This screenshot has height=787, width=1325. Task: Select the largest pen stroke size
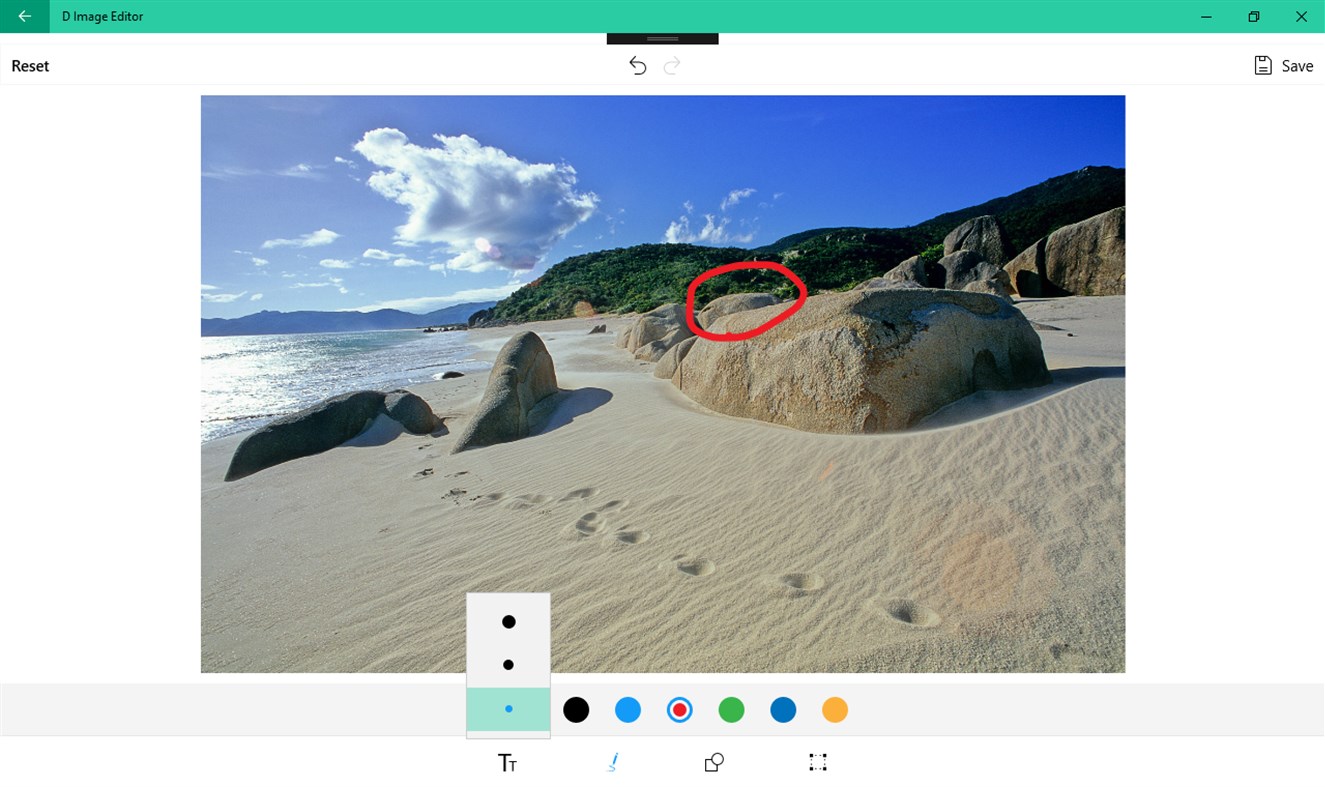508,621
